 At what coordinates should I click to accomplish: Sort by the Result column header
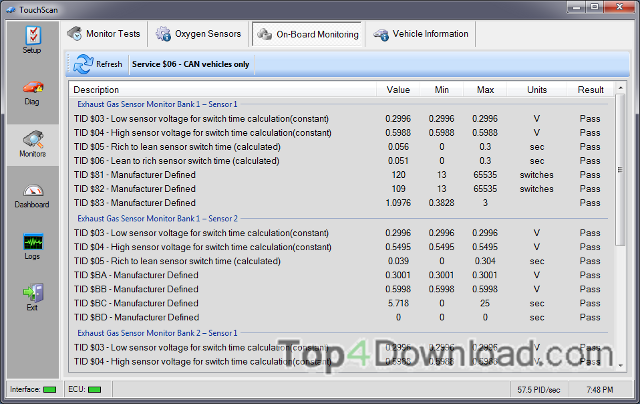590,90
